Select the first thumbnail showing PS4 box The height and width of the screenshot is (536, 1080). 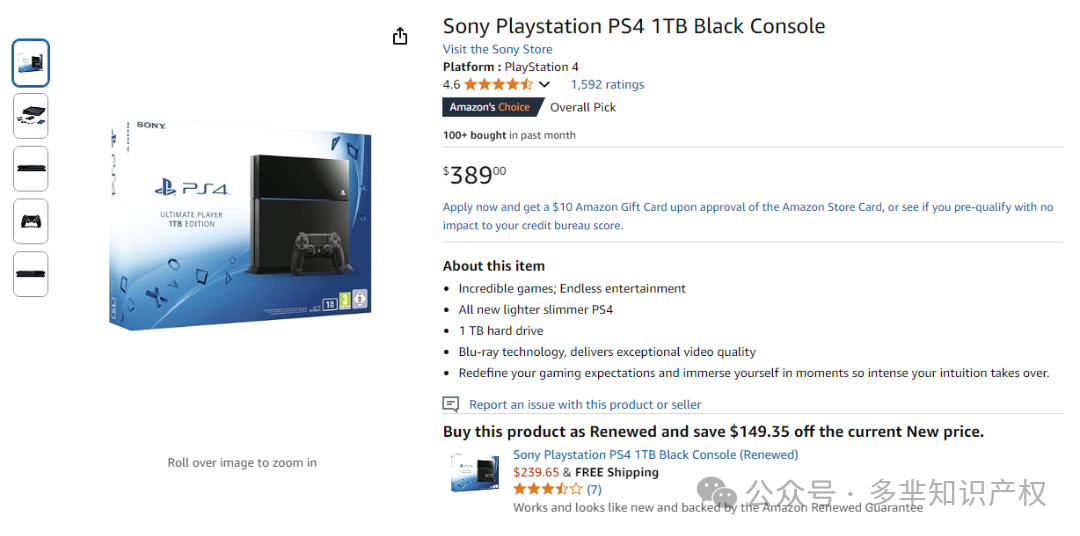[30, 63]
